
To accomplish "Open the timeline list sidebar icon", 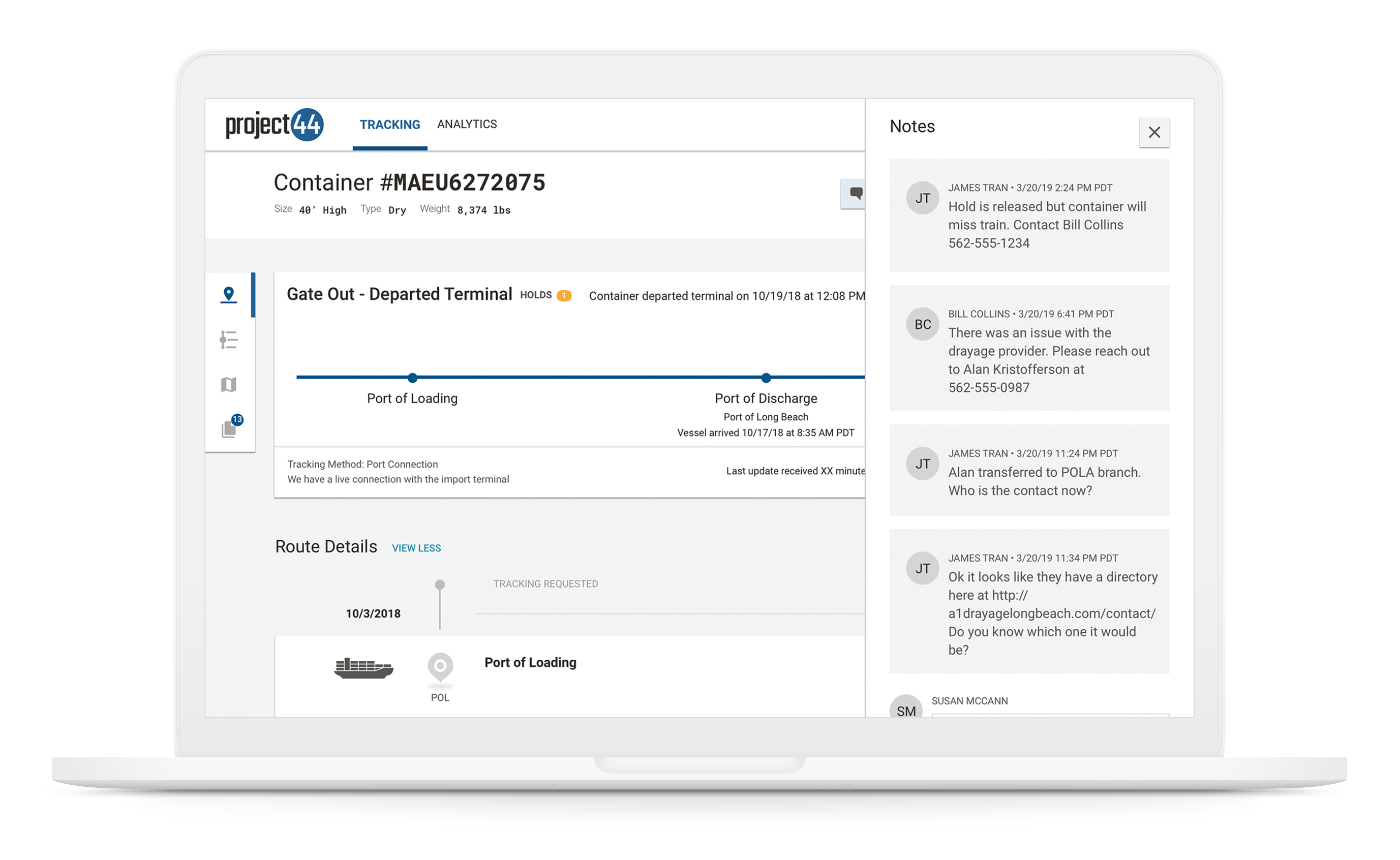I will pos(229,340).
